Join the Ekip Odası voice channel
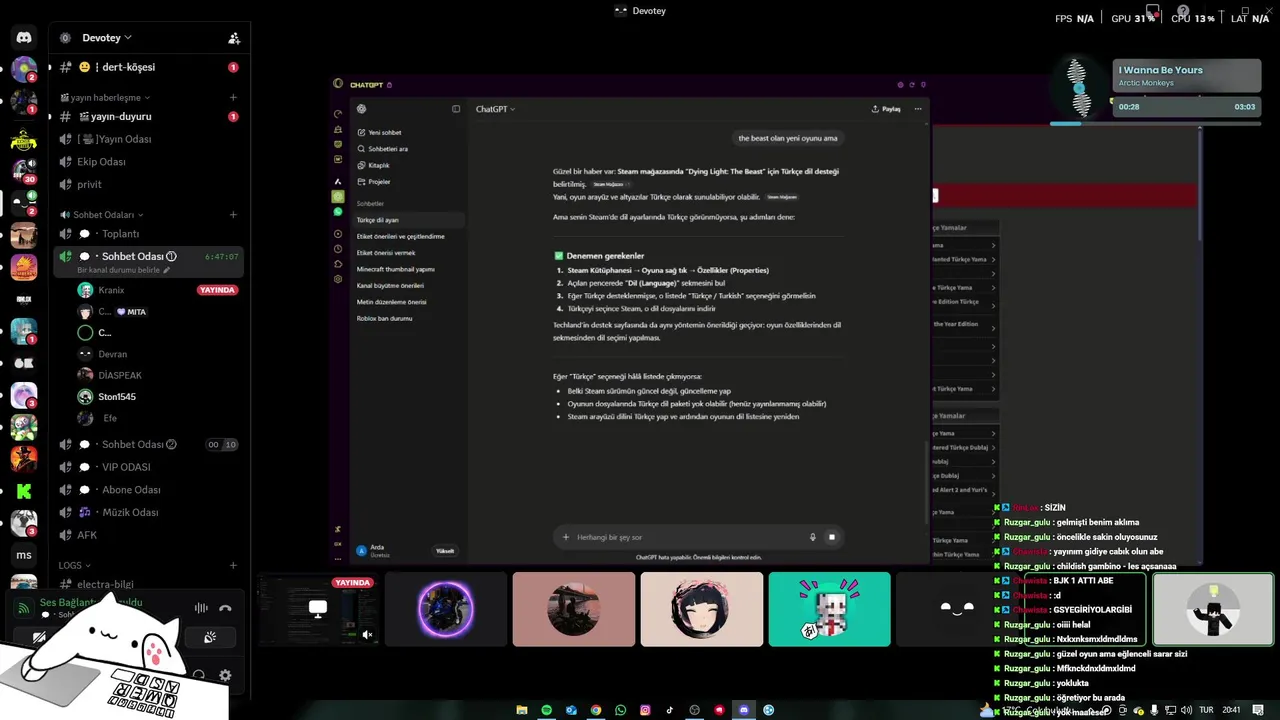Screen dimensions: 1280x720 click(149, 162)
